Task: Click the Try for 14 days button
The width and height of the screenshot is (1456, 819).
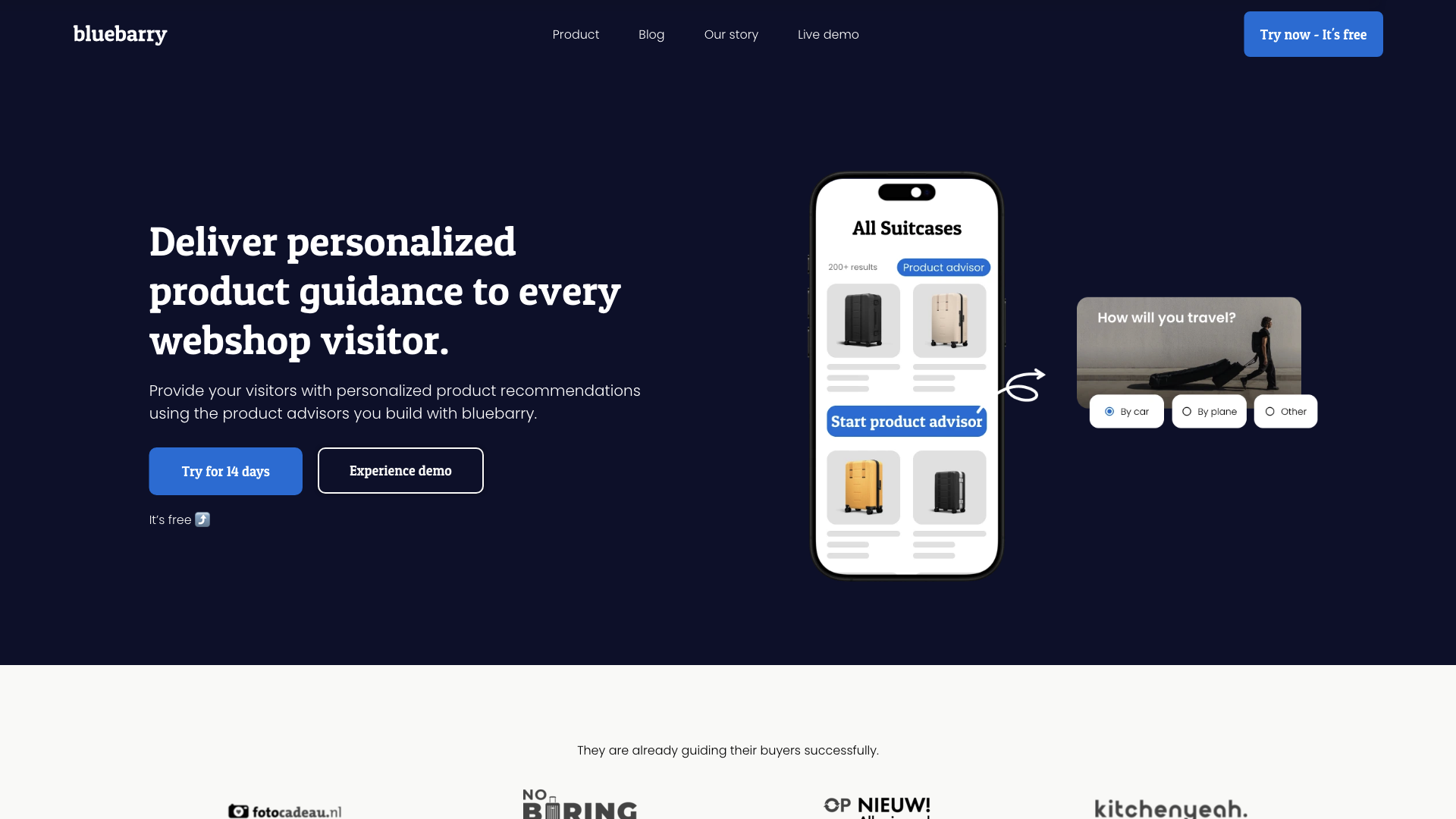Action: (225, 470)
